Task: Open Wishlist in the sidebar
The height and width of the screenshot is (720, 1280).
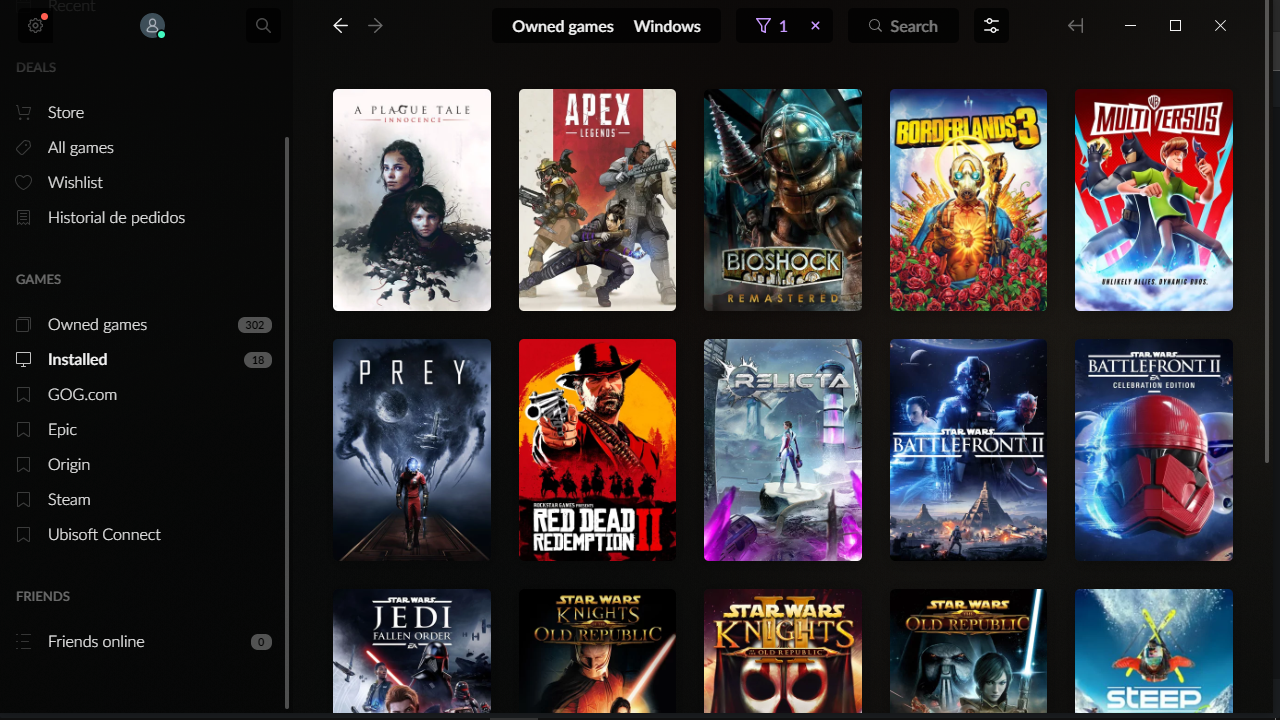Action: pyautogui.click(x=75, y=182)
